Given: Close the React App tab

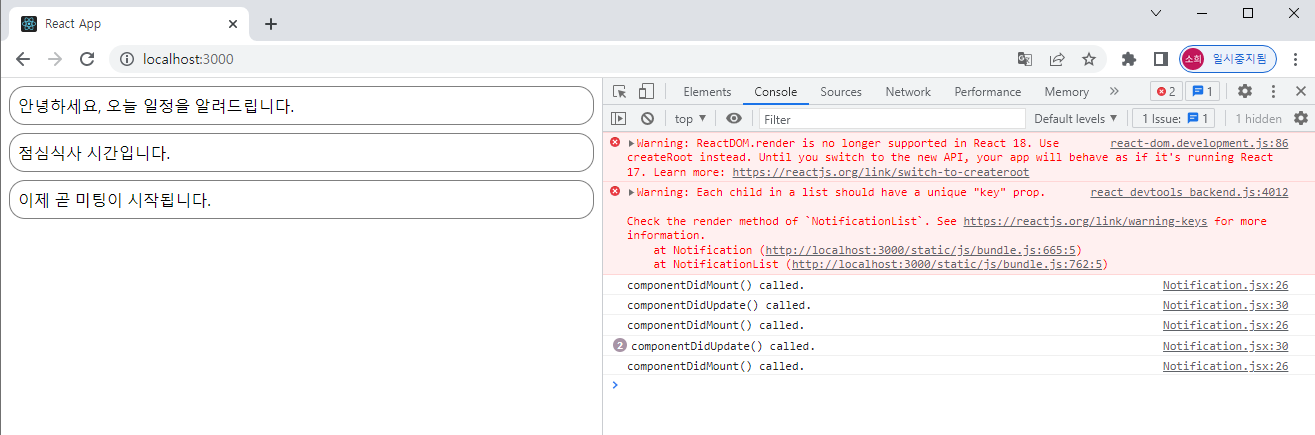Looking at the screenshot, I should (x=233, y=24).
